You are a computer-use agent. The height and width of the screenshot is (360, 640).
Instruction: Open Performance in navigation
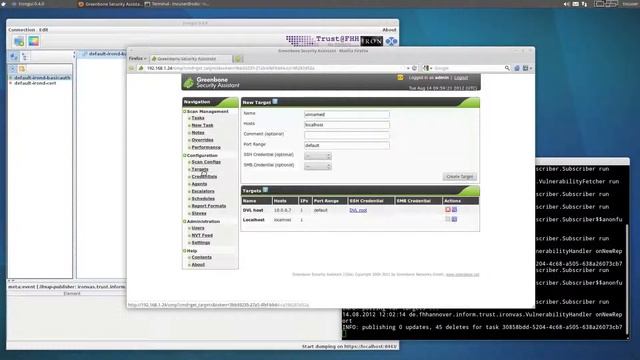(206, 147)
